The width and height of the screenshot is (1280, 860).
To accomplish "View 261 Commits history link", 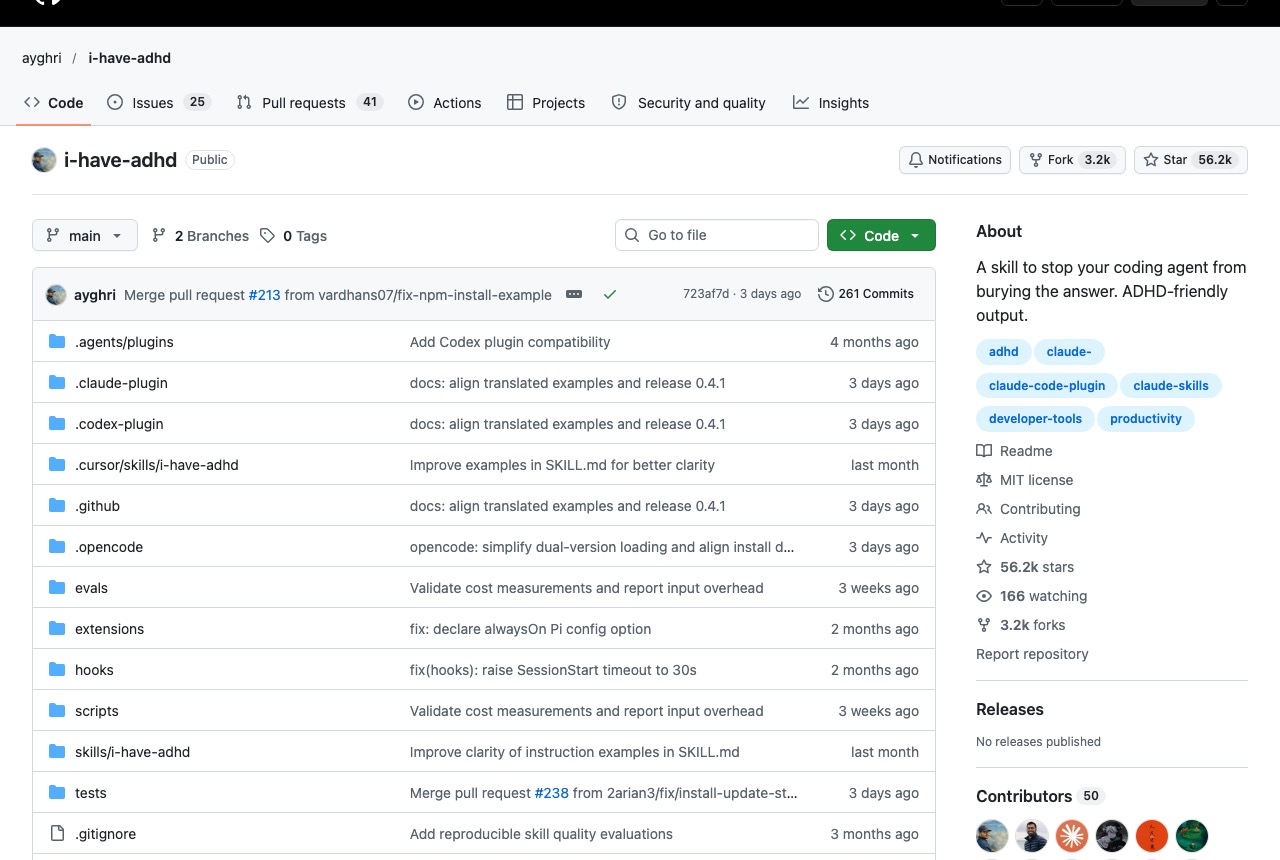I will 866,294.
